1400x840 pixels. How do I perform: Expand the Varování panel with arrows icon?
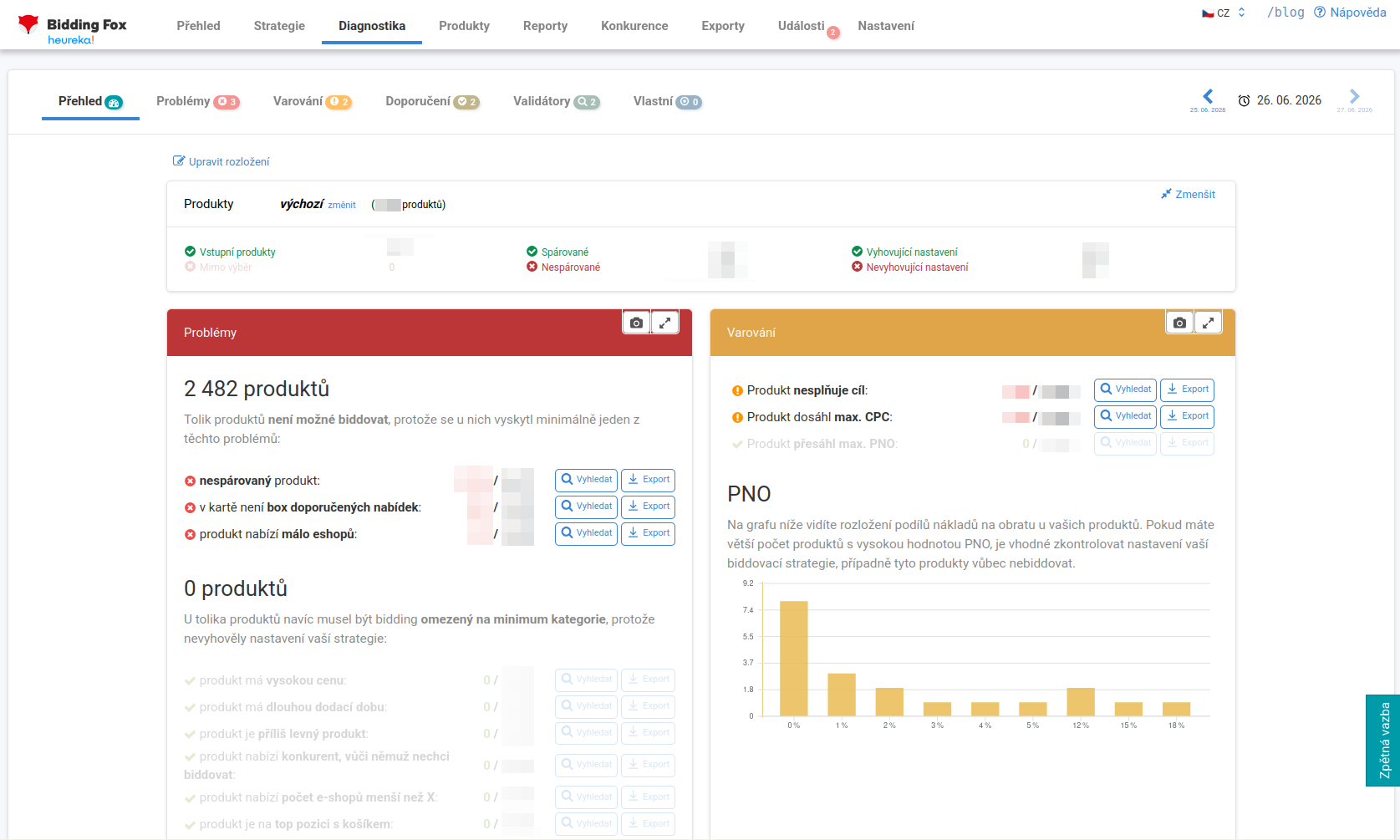1208,323
